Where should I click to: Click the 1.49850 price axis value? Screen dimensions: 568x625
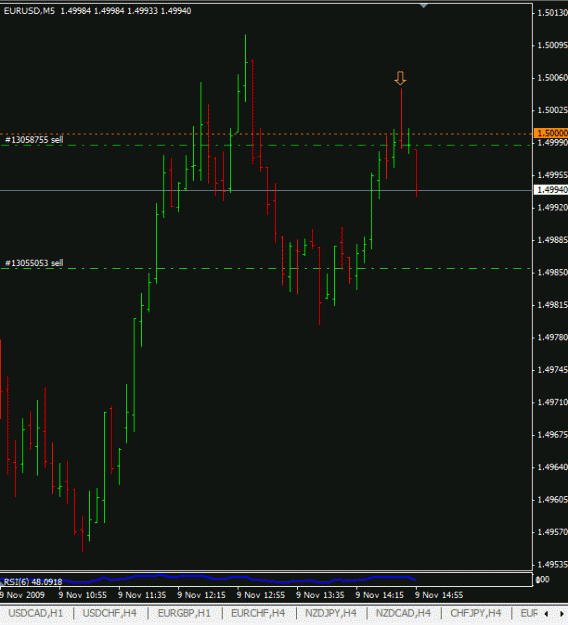[552, 273]
